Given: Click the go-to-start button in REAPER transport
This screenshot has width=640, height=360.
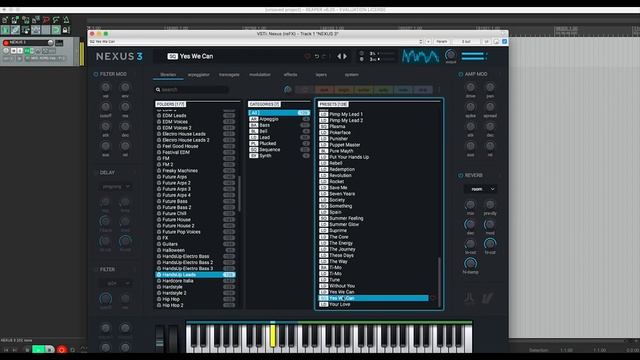Looking at the screenshot, I should point(6,350).
